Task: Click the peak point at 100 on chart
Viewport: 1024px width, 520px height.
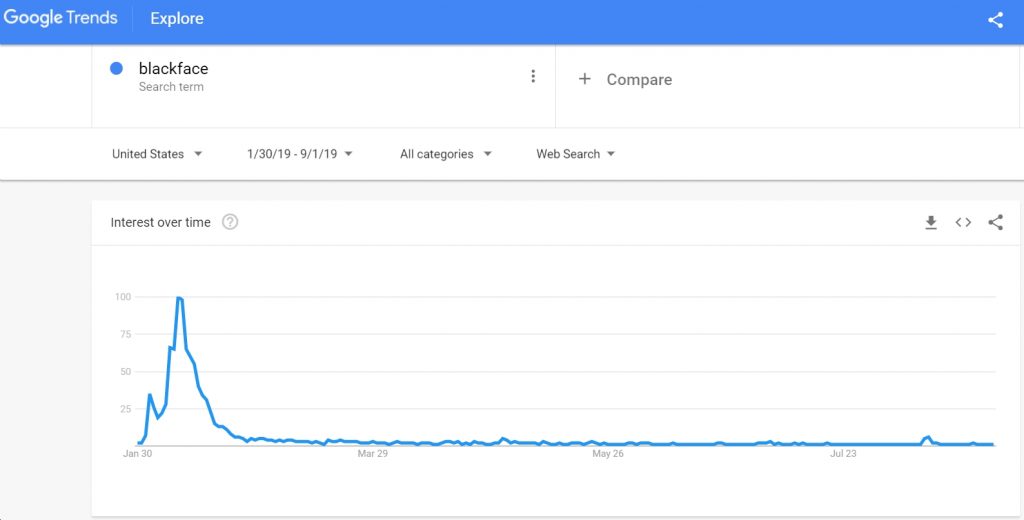Action: 178,298
